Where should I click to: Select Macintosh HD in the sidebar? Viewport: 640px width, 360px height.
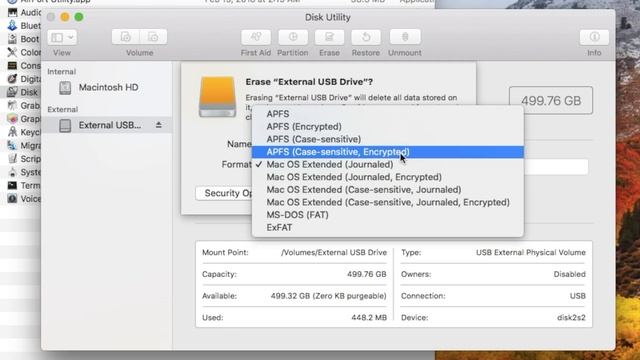[108, 87]
